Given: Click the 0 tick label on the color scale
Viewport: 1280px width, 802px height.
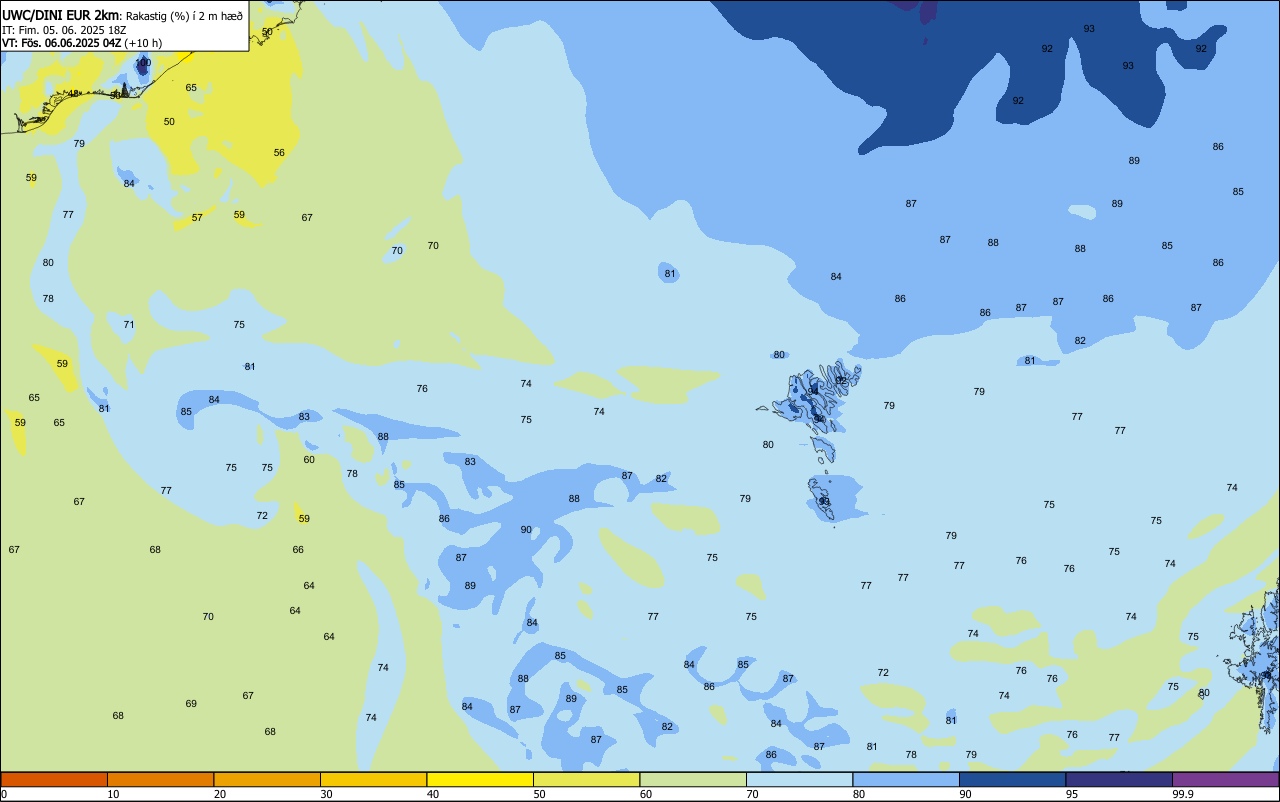Looking at the screenshot, I should [x=5, y=794].
